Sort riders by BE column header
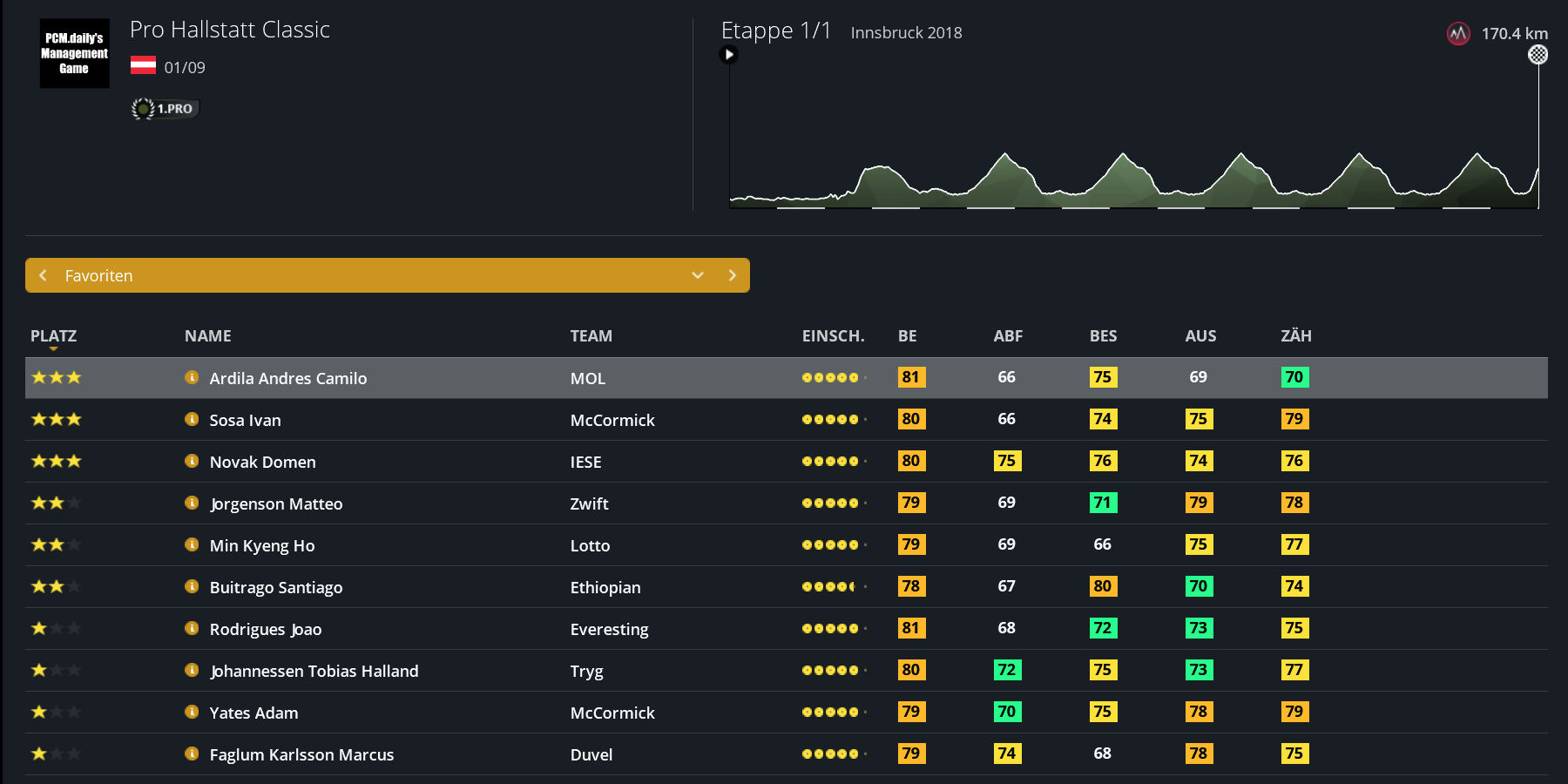Viewport: 1568px width, 784px height. click(907, 336)
